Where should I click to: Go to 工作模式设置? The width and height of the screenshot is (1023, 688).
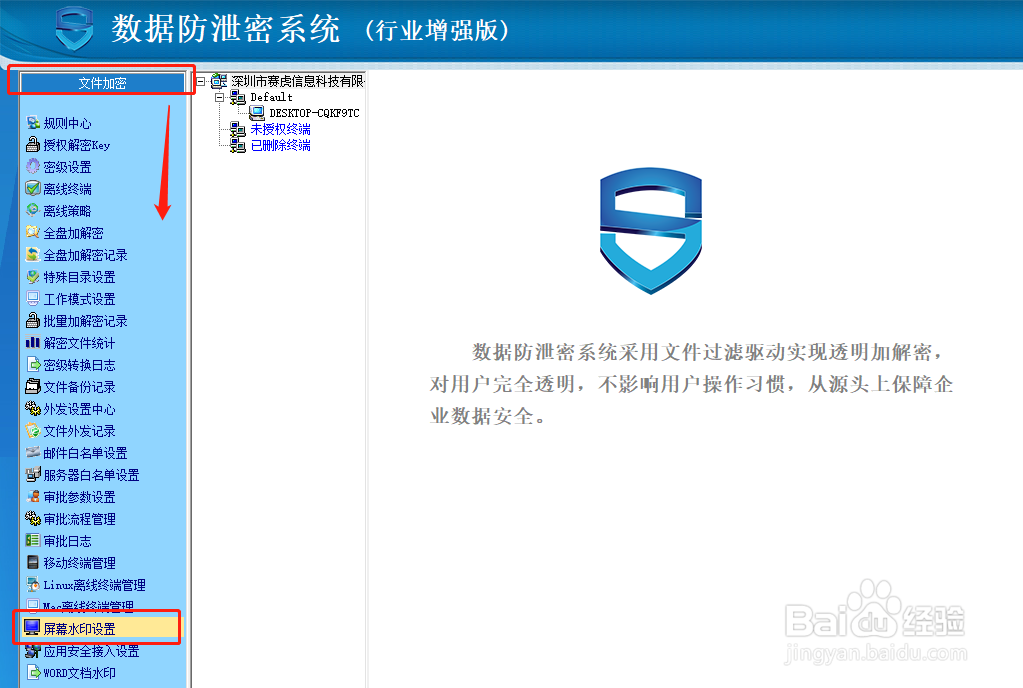[x=80, y=299]
